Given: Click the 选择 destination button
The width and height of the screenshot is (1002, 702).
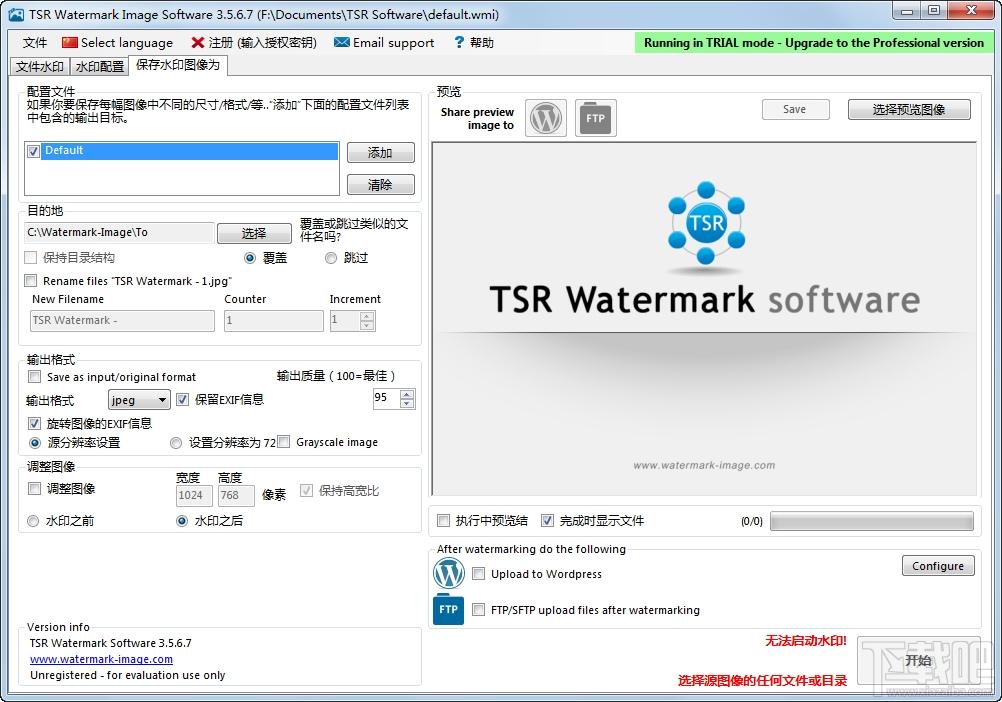Looking at the screenshot, I should click(x=254, y=233).
